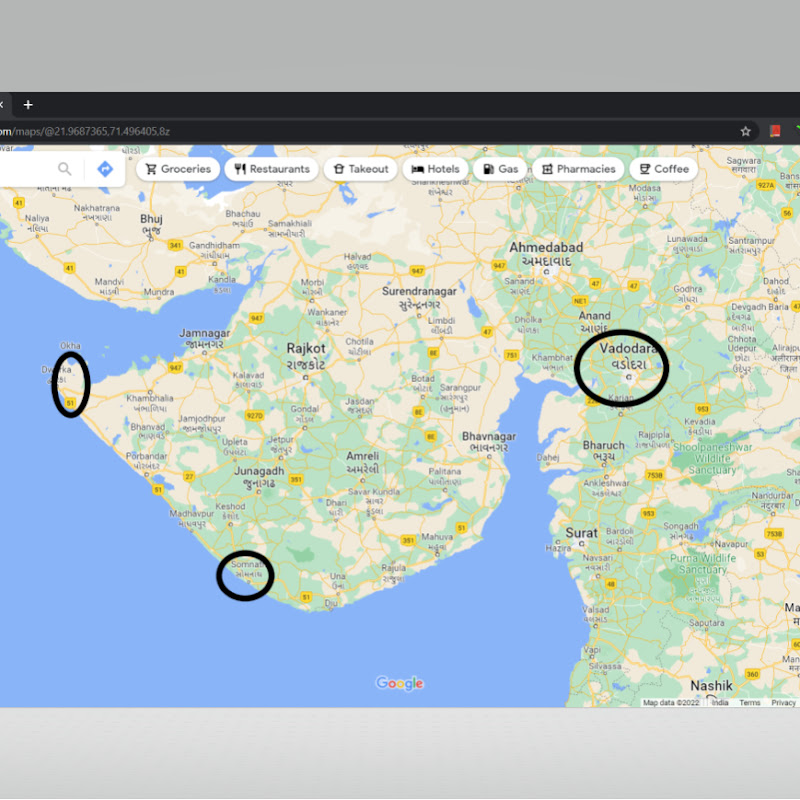The height and width of the screenshot is (800, 800).
Task: Select the Takeout category chip
Action: [361, 169]
